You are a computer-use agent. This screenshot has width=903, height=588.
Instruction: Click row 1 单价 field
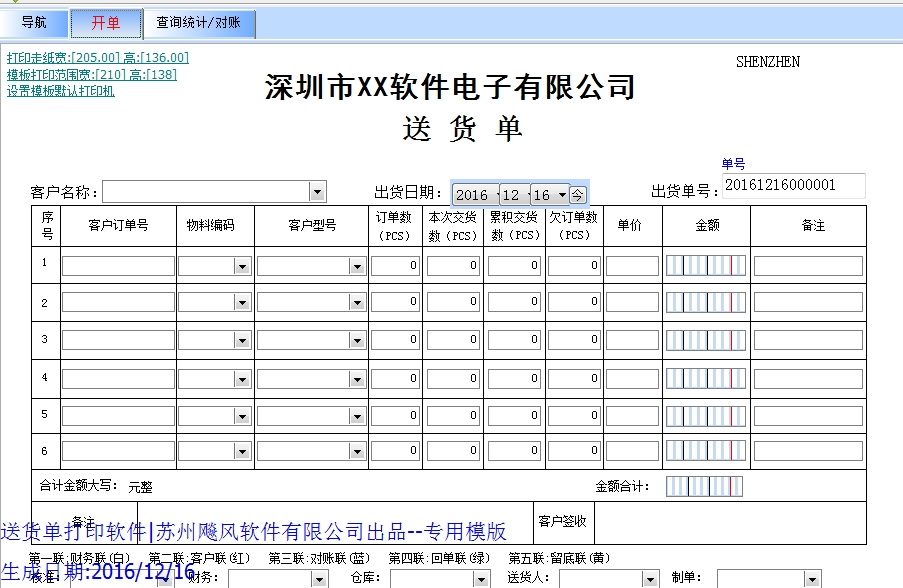click(632, 266)
